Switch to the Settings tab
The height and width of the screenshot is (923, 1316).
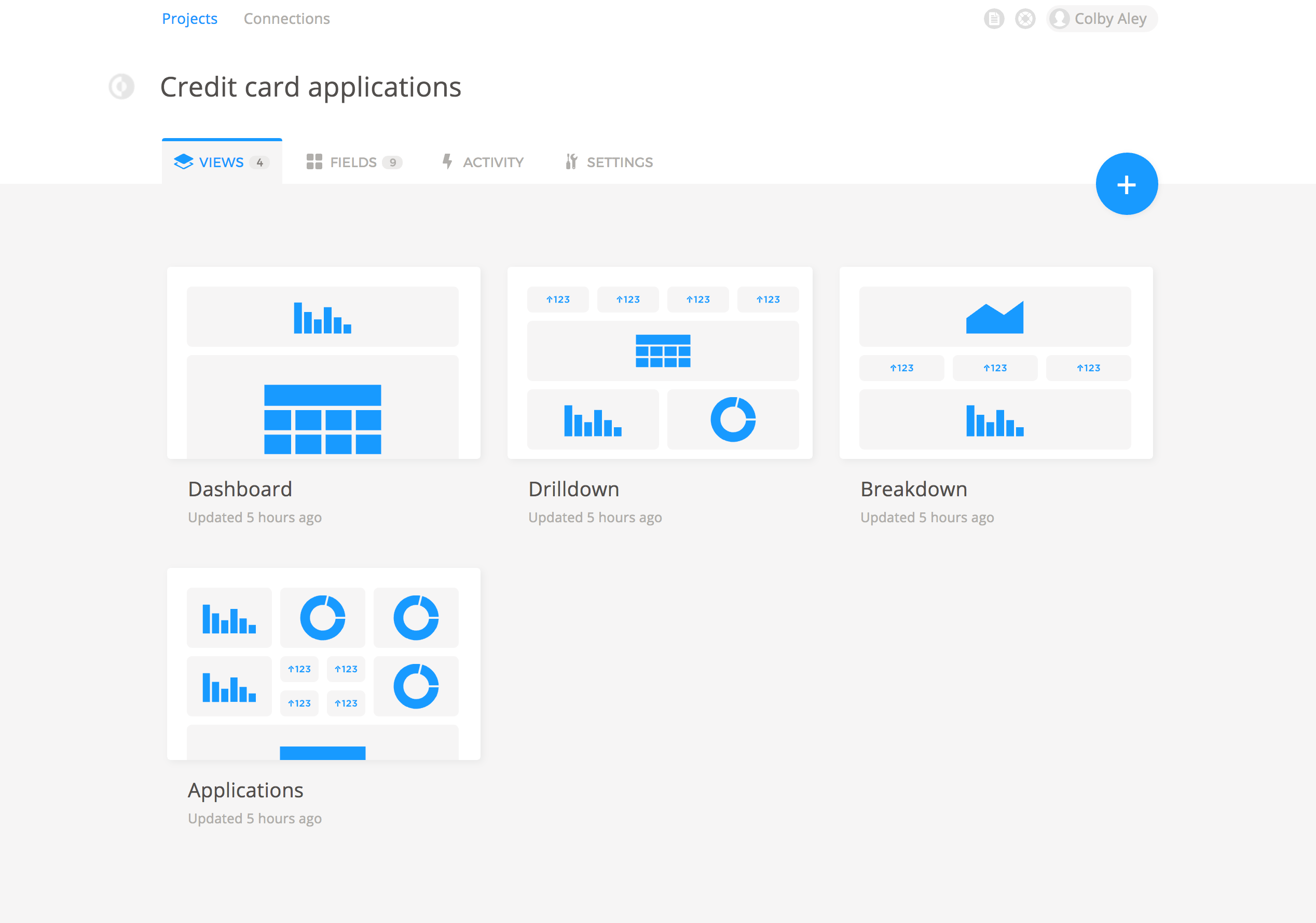(x=619, y=162)
